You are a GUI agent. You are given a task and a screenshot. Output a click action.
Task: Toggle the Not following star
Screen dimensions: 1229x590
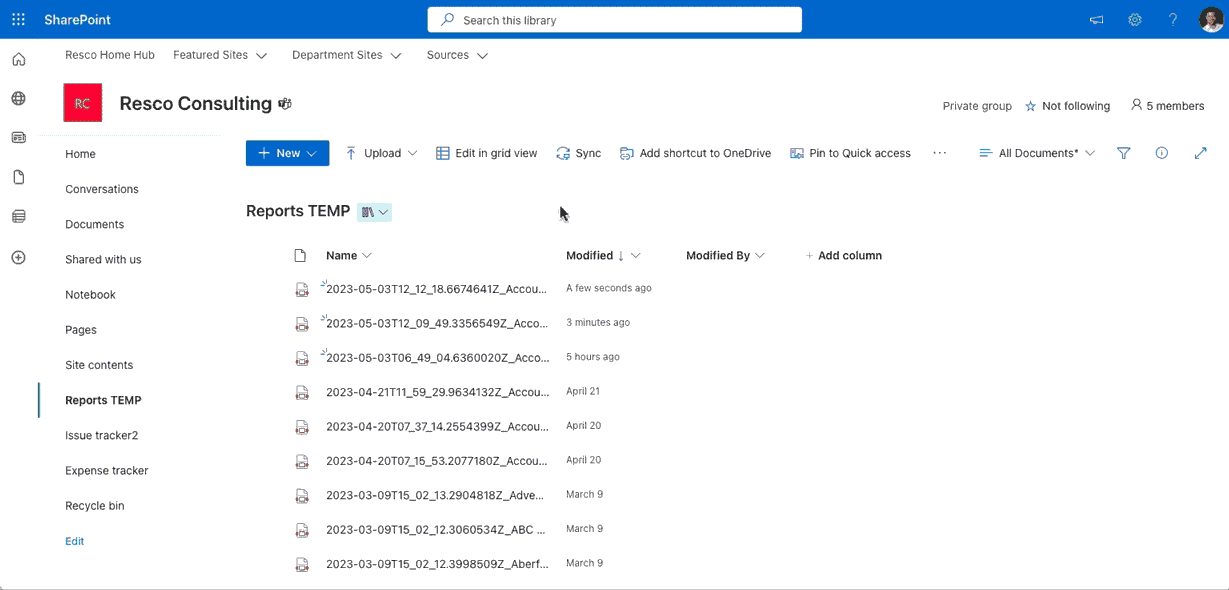pyautogui.click(x=1031, y=106)
